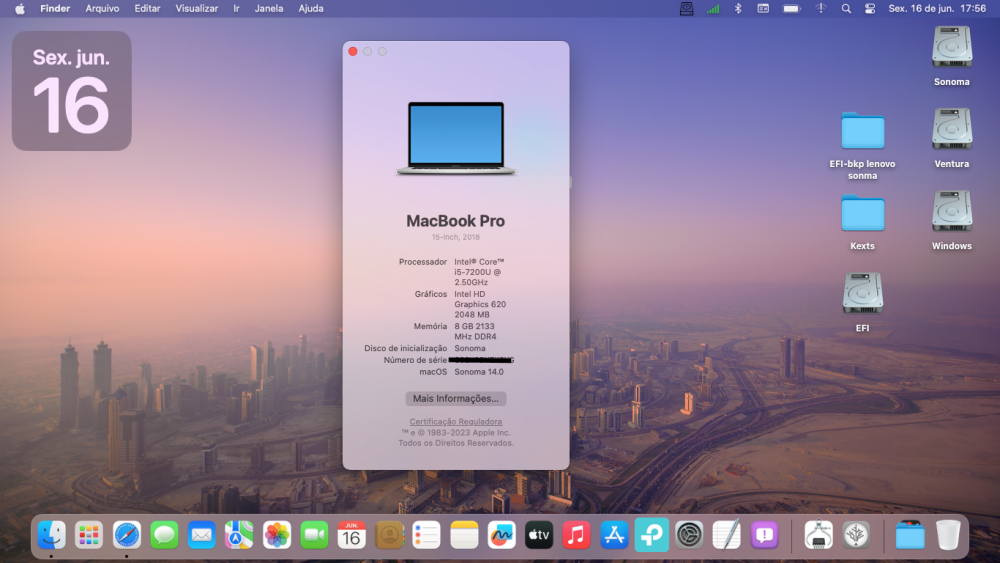Image resolution: width=1000 pixels, height=563 pixels.
Task: Open Music app in the dock
Action: pos(577,535)
